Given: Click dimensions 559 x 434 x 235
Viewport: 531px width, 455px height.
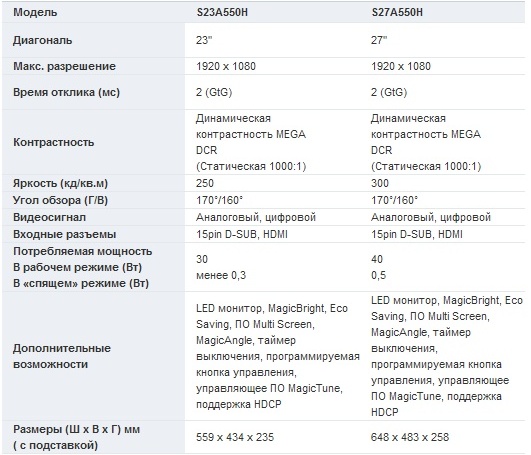Looking at the screenshot, I should pyautogui.click(x=235, y=437).
